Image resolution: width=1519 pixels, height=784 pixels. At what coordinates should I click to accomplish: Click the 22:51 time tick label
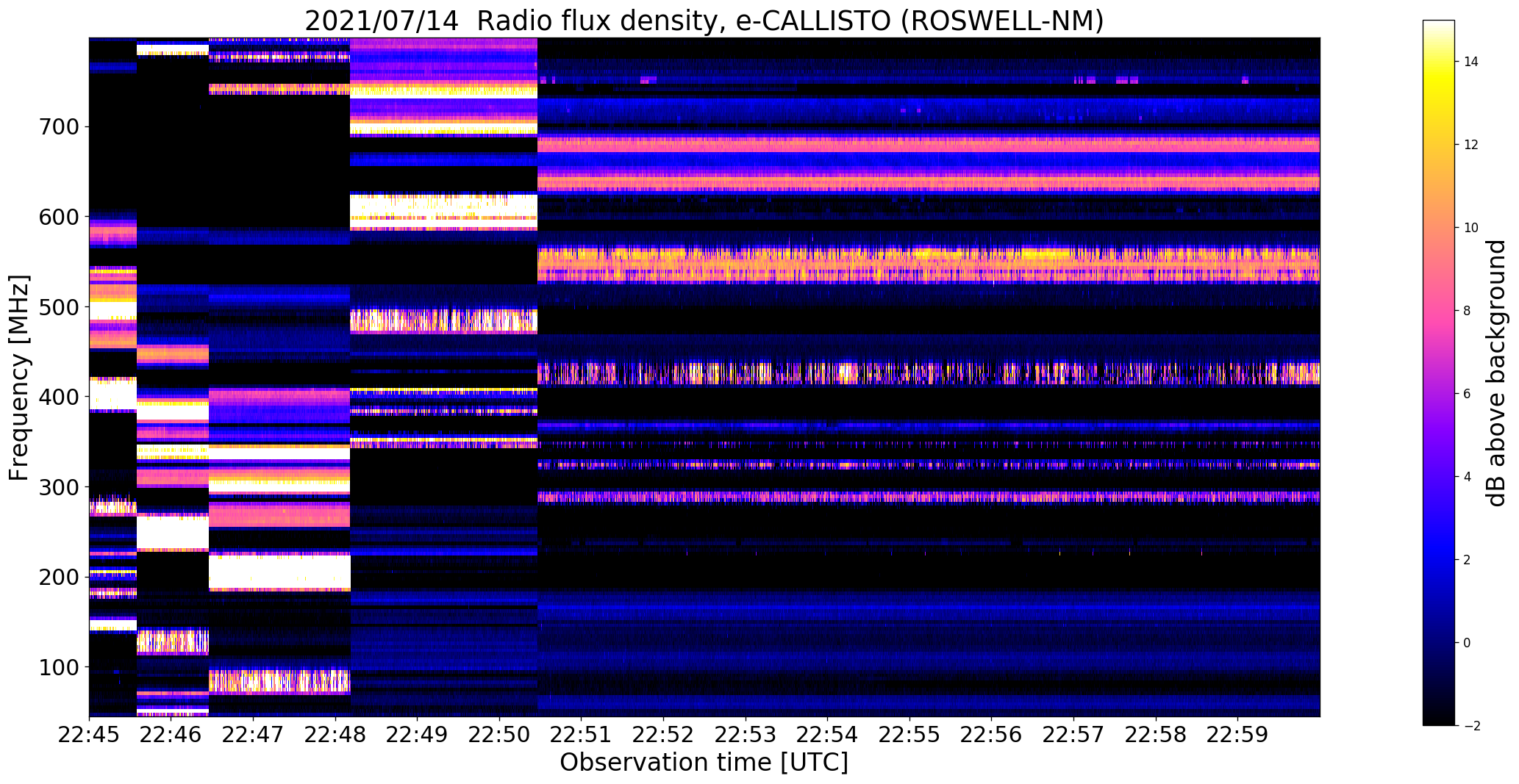(582, 735)
